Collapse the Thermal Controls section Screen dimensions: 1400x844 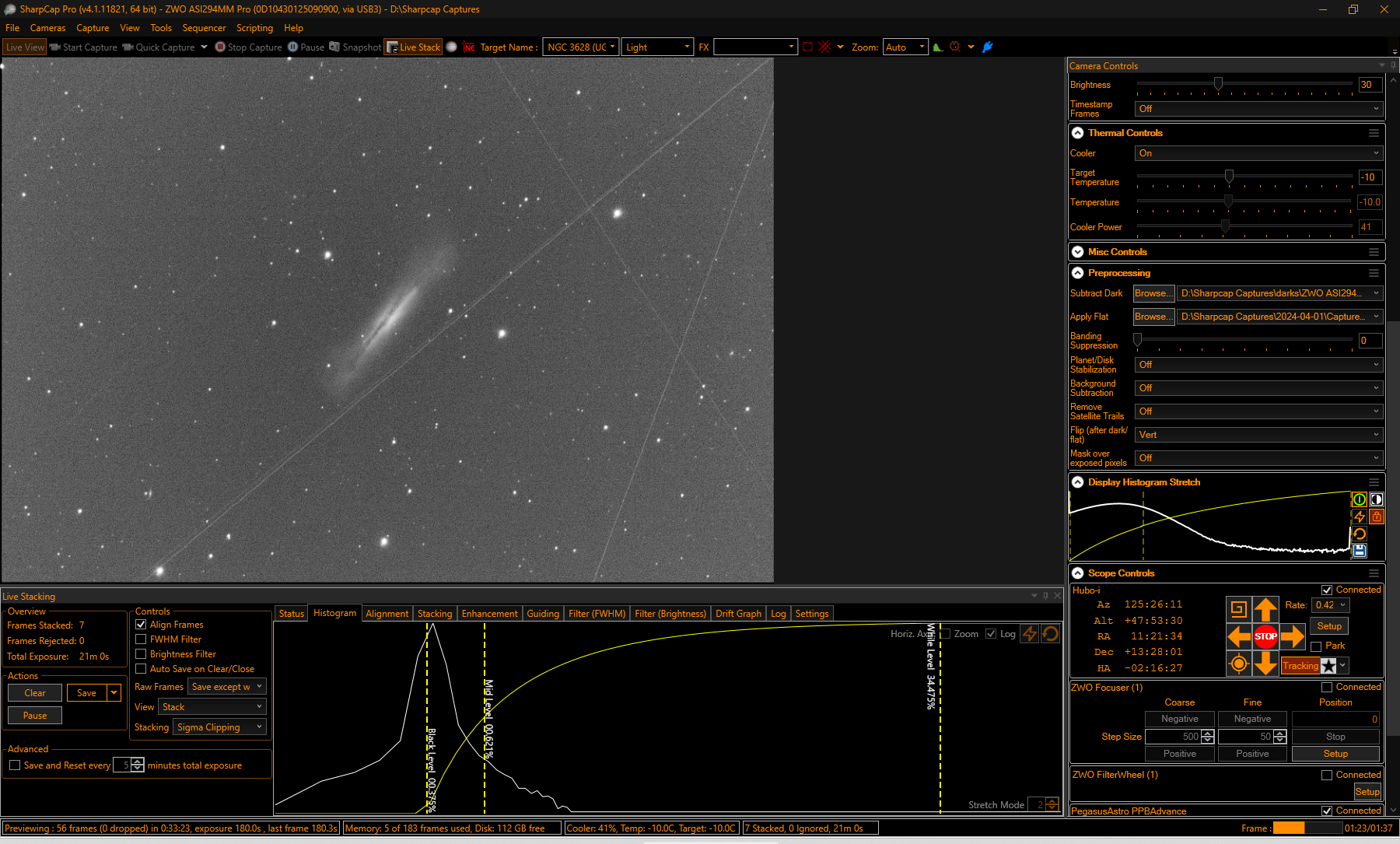pos(1078,133)
